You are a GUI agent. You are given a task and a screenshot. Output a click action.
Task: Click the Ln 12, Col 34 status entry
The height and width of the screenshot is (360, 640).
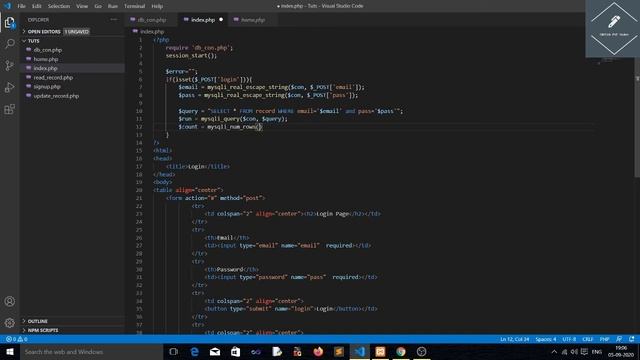(x=514, y=339)
